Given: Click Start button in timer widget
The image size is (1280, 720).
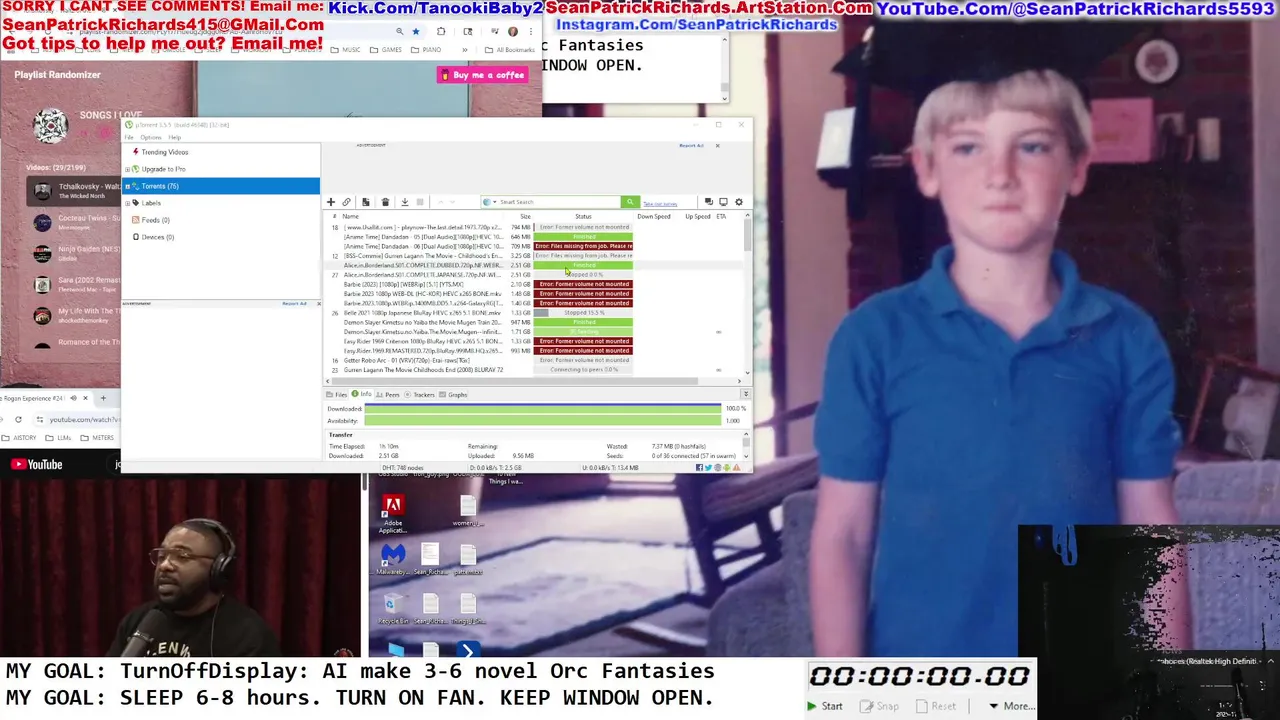Looking at the screenshot, I should (x=825, y=706).
